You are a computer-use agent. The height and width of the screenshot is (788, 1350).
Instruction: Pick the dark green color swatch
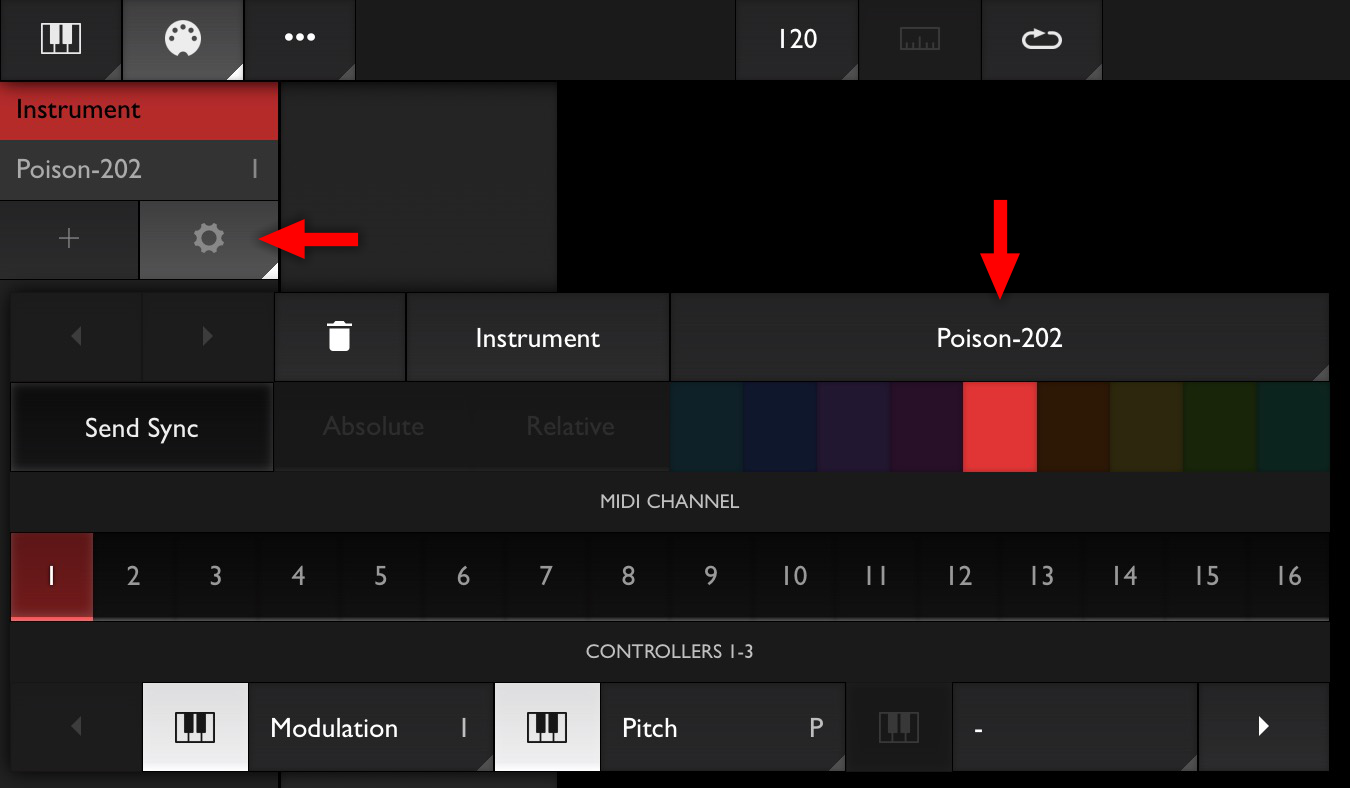1220,427
